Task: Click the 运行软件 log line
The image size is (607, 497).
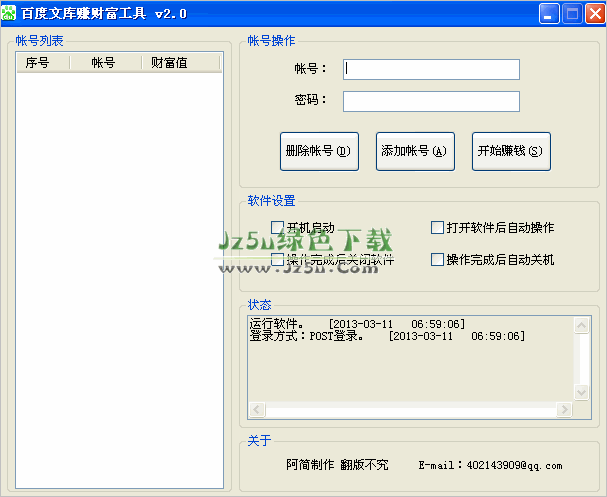Action: [x=357, y=324]
